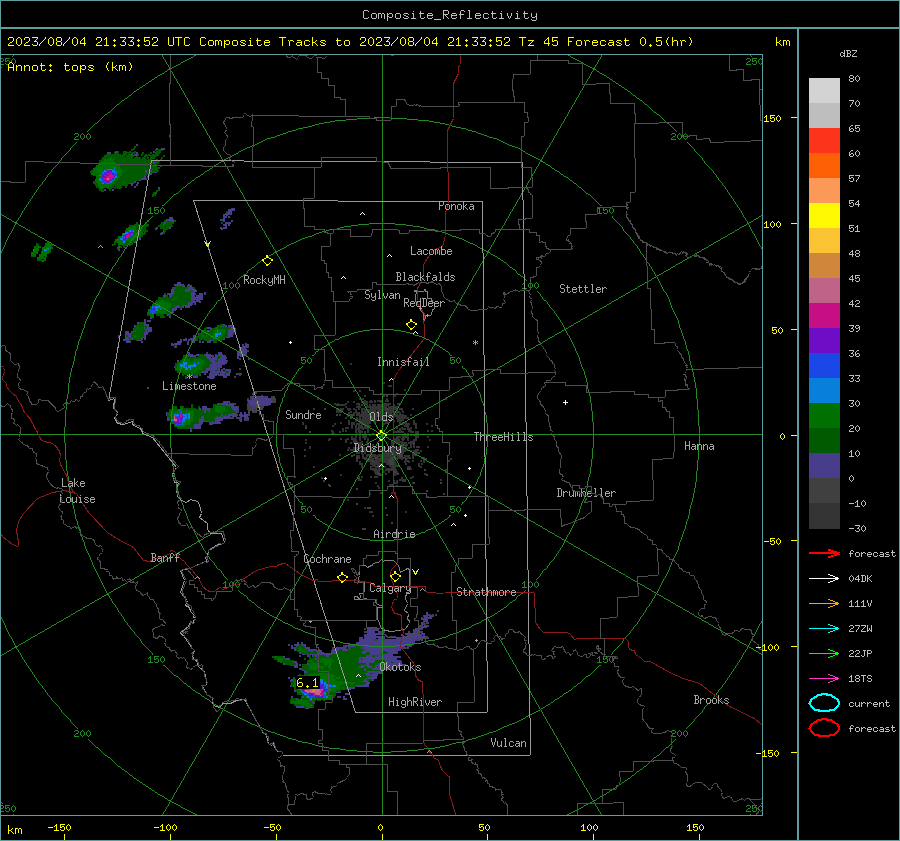The width and height of the screenshot is (900, 841).
Task: Click the Lacombe town label
Action: coord(431,251)
